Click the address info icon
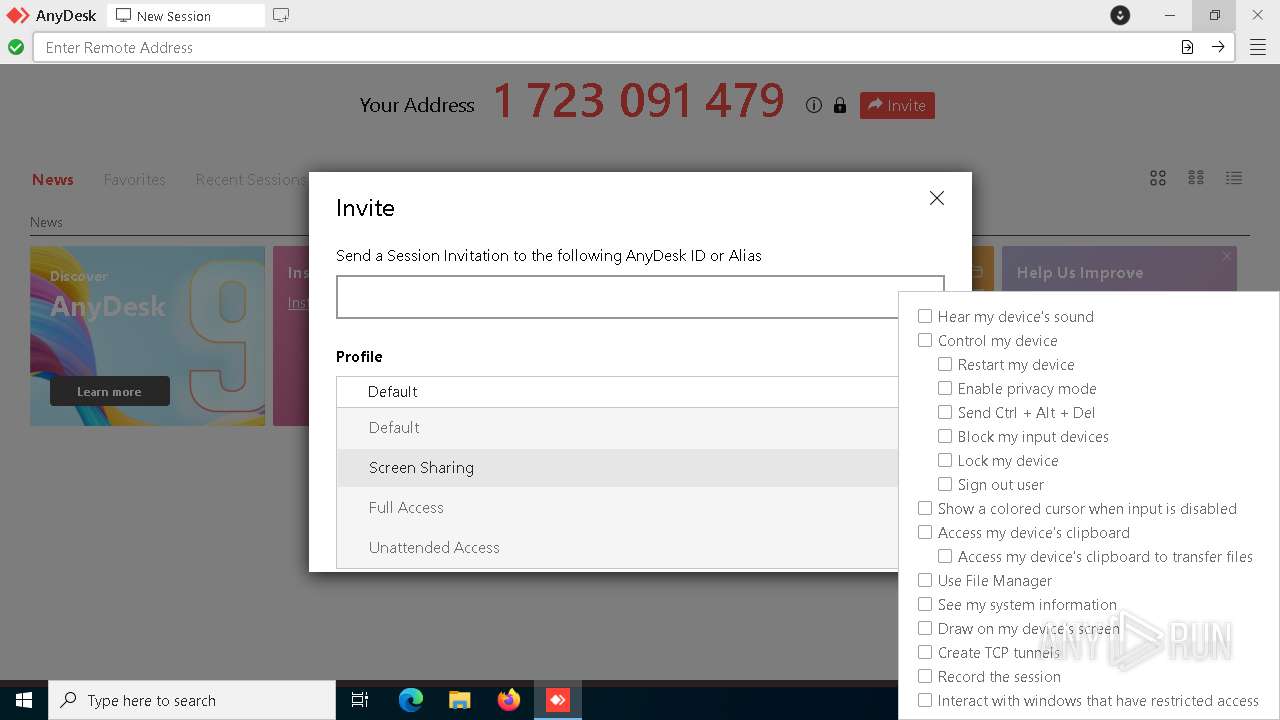 pos(814,105)
